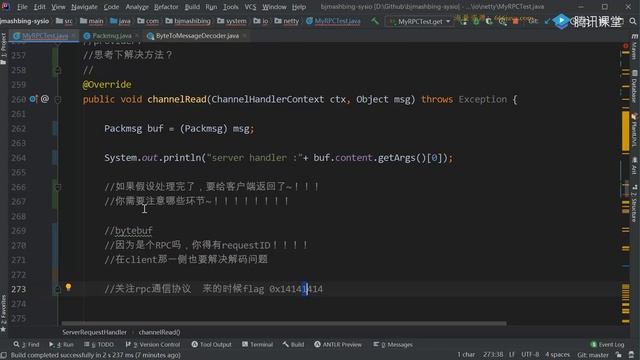
Task: Click com package in breadcrumb
Action: (x=148, y=21)
